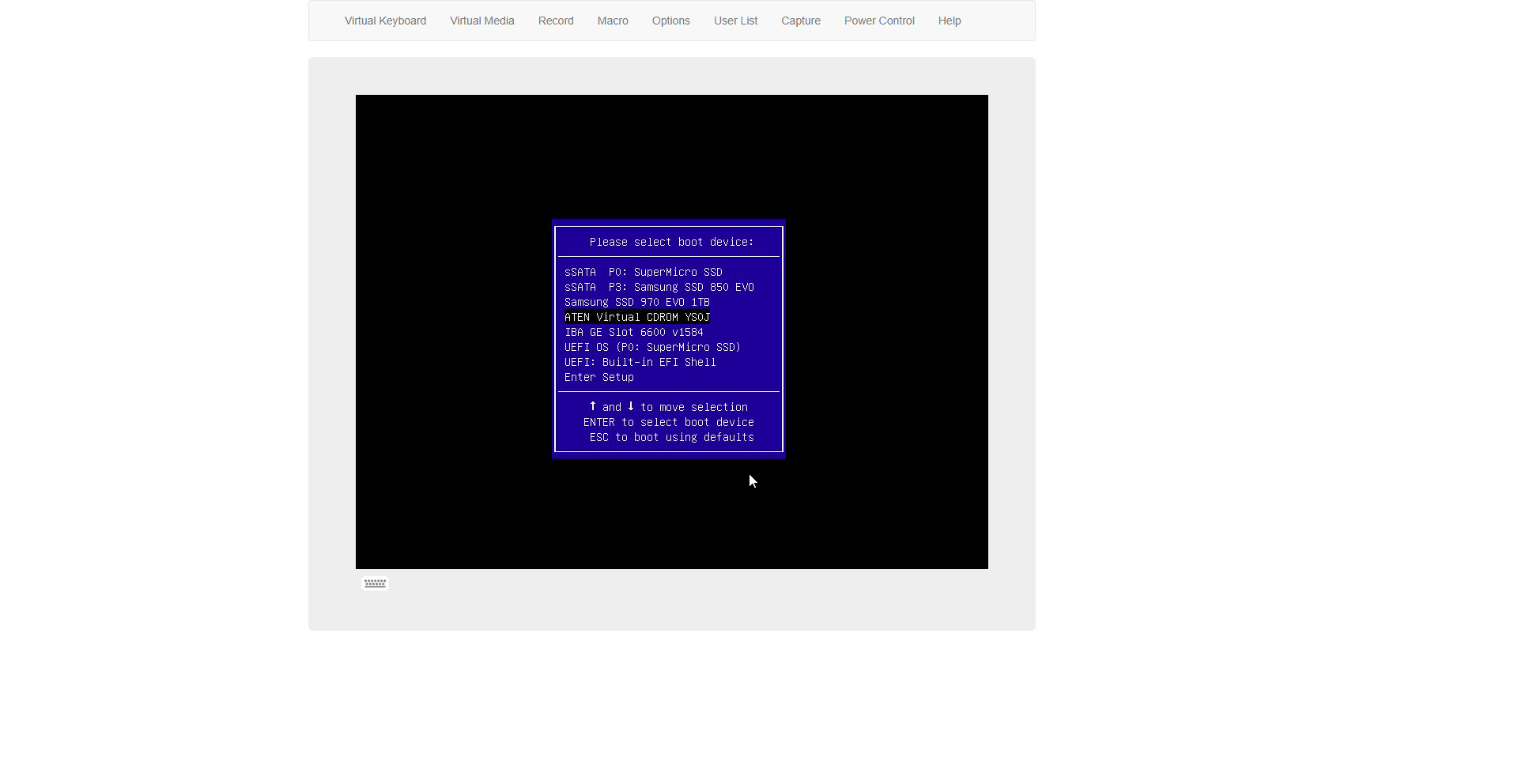Select UEFI OS (P0: SuperMicro SSD) entry
The image size is (1518, 784).
[x=653, y=347]
